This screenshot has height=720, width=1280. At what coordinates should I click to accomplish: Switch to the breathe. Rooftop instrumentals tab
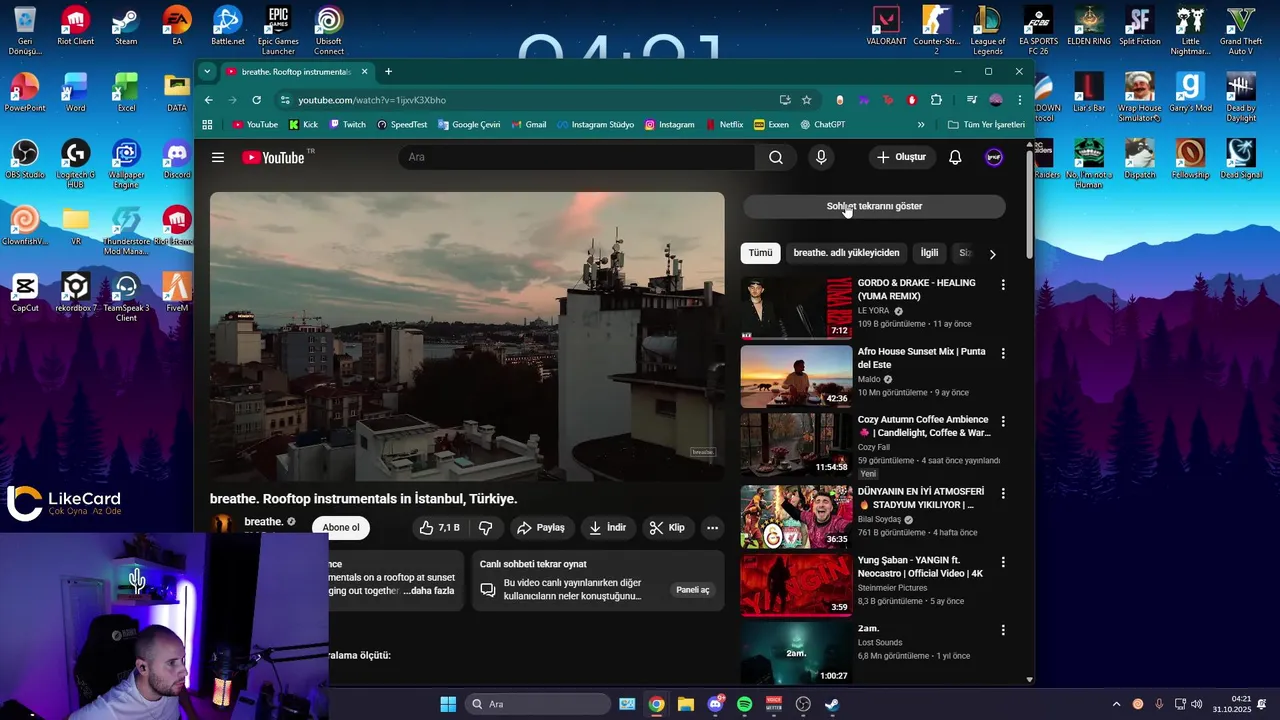pos(297,72)
